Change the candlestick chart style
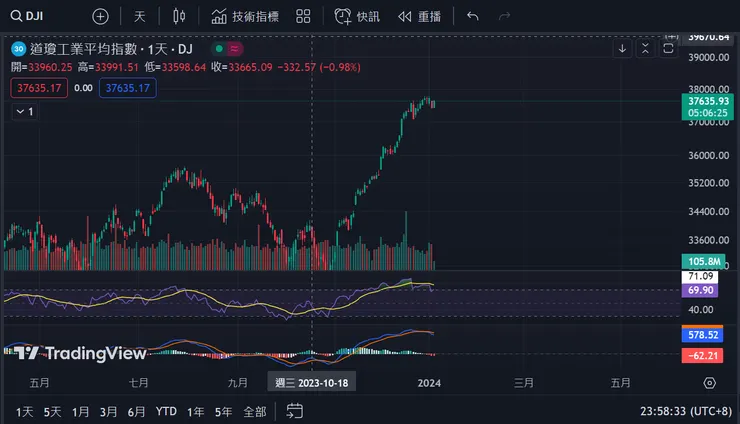The image size is (740, 424). [179, 17]
